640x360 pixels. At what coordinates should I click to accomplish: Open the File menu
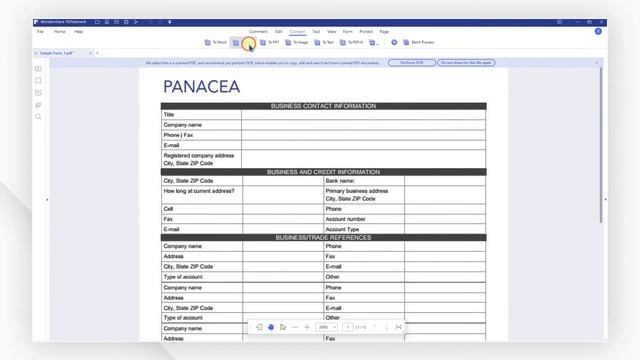(40, 31)
